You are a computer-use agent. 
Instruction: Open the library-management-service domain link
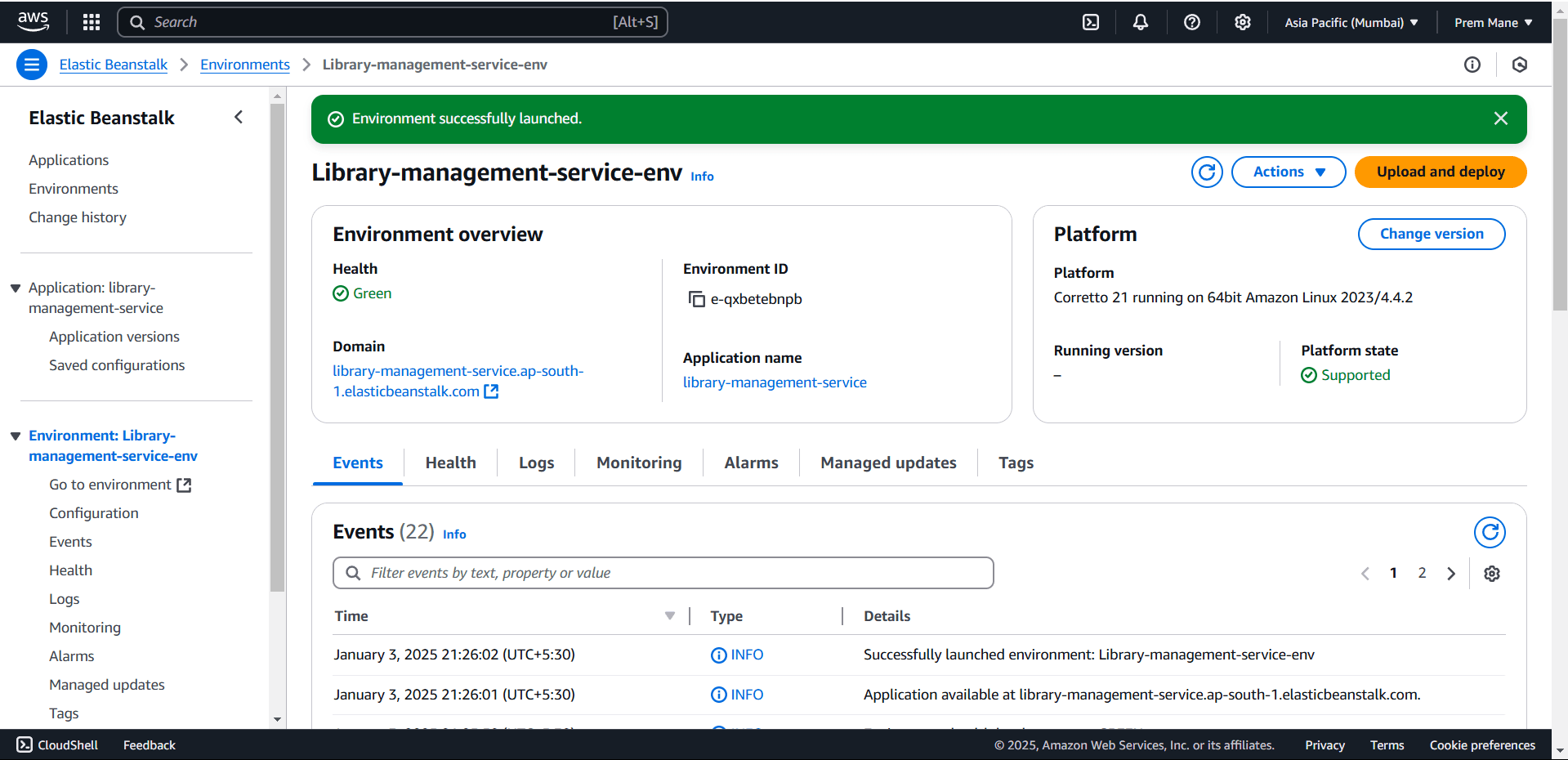(x=458, y=381)
